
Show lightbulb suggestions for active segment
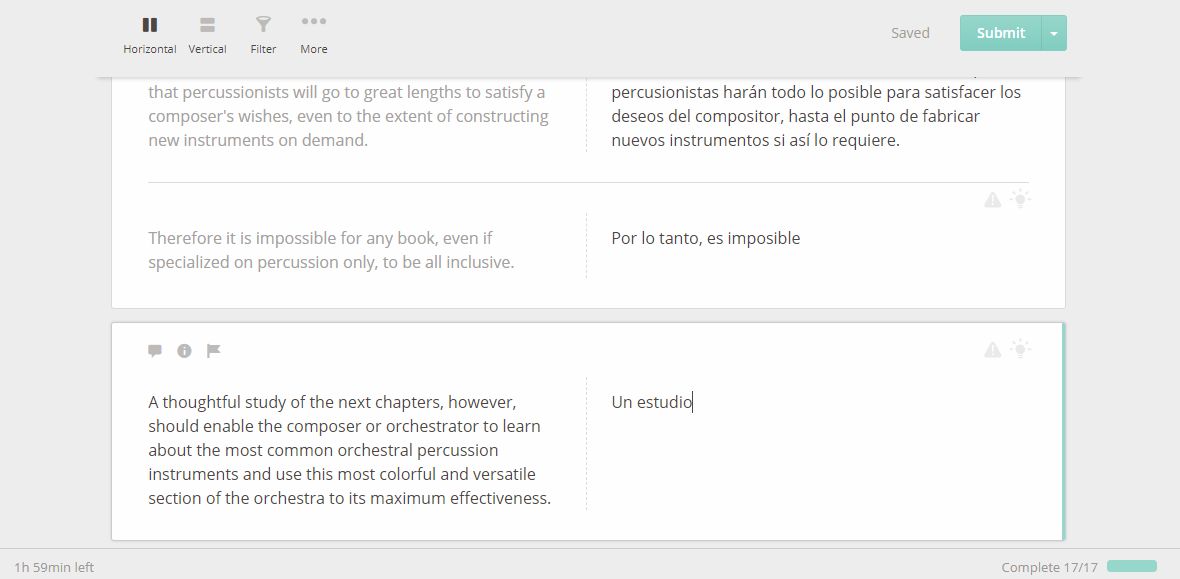point(1020,349)
